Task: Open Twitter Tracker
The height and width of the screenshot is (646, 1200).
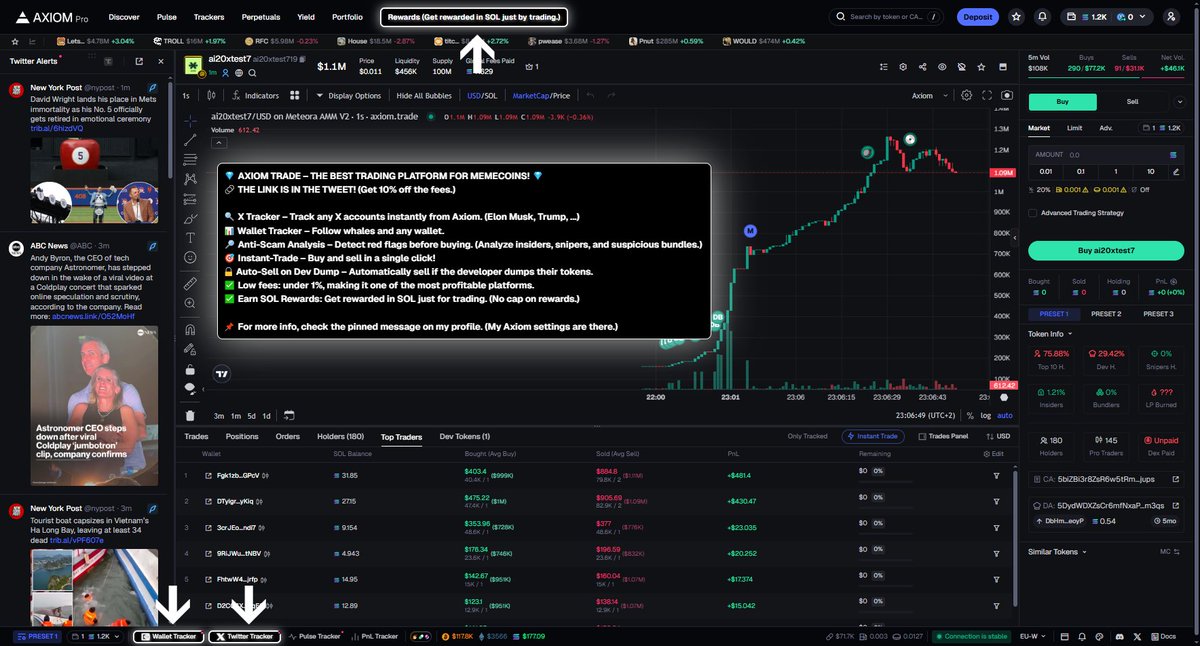Action: click(x=244, y=636)
